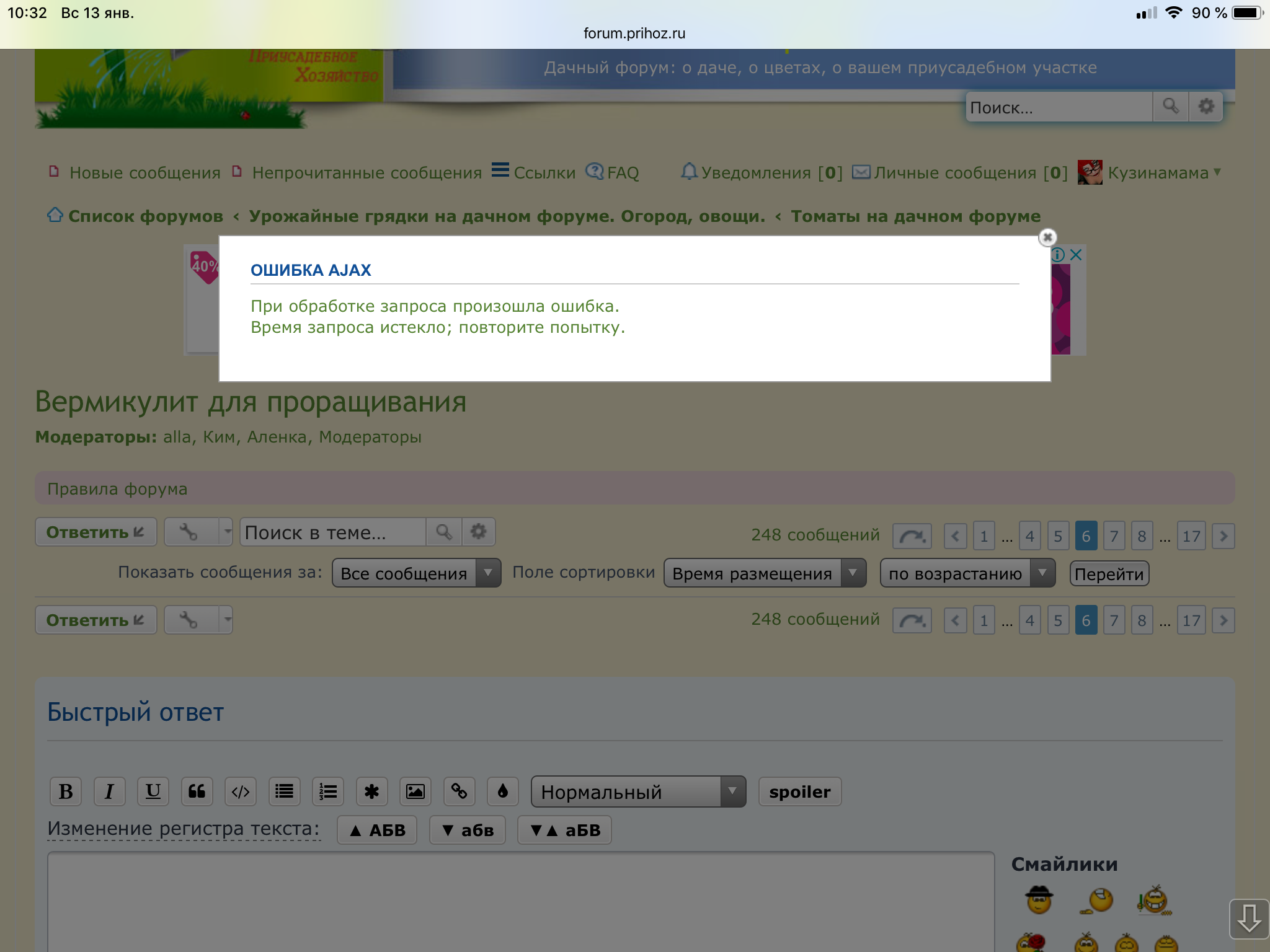Open the Время размещения sort field dropdown
Screen dimensions: 1270x952
(764, 573)
